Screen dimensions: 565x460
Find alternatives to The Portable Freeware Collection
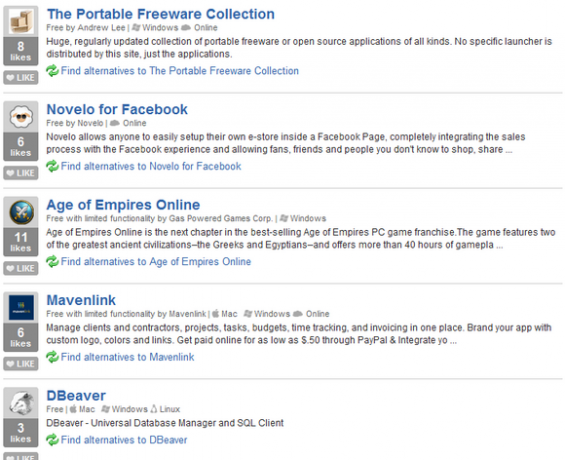tap(180, 71)
